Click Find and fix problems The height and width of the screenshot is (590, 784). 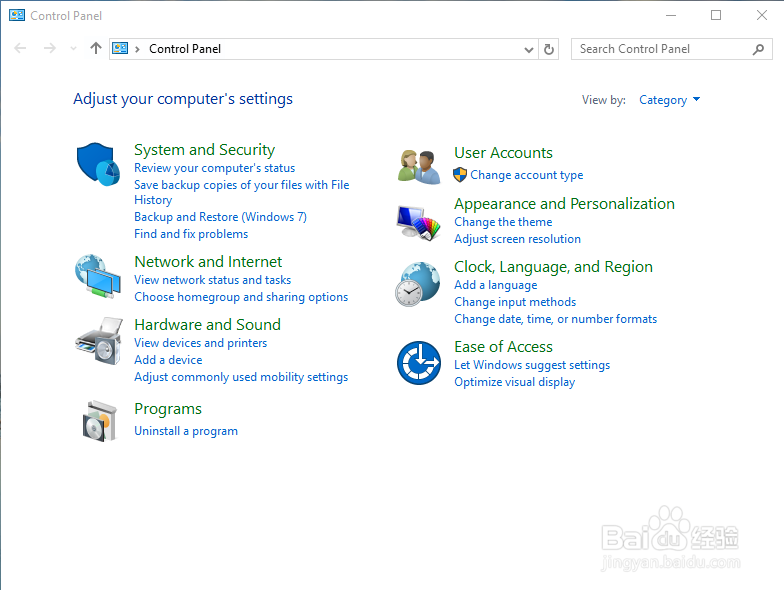pyautogui.click(x=191, y=234)
